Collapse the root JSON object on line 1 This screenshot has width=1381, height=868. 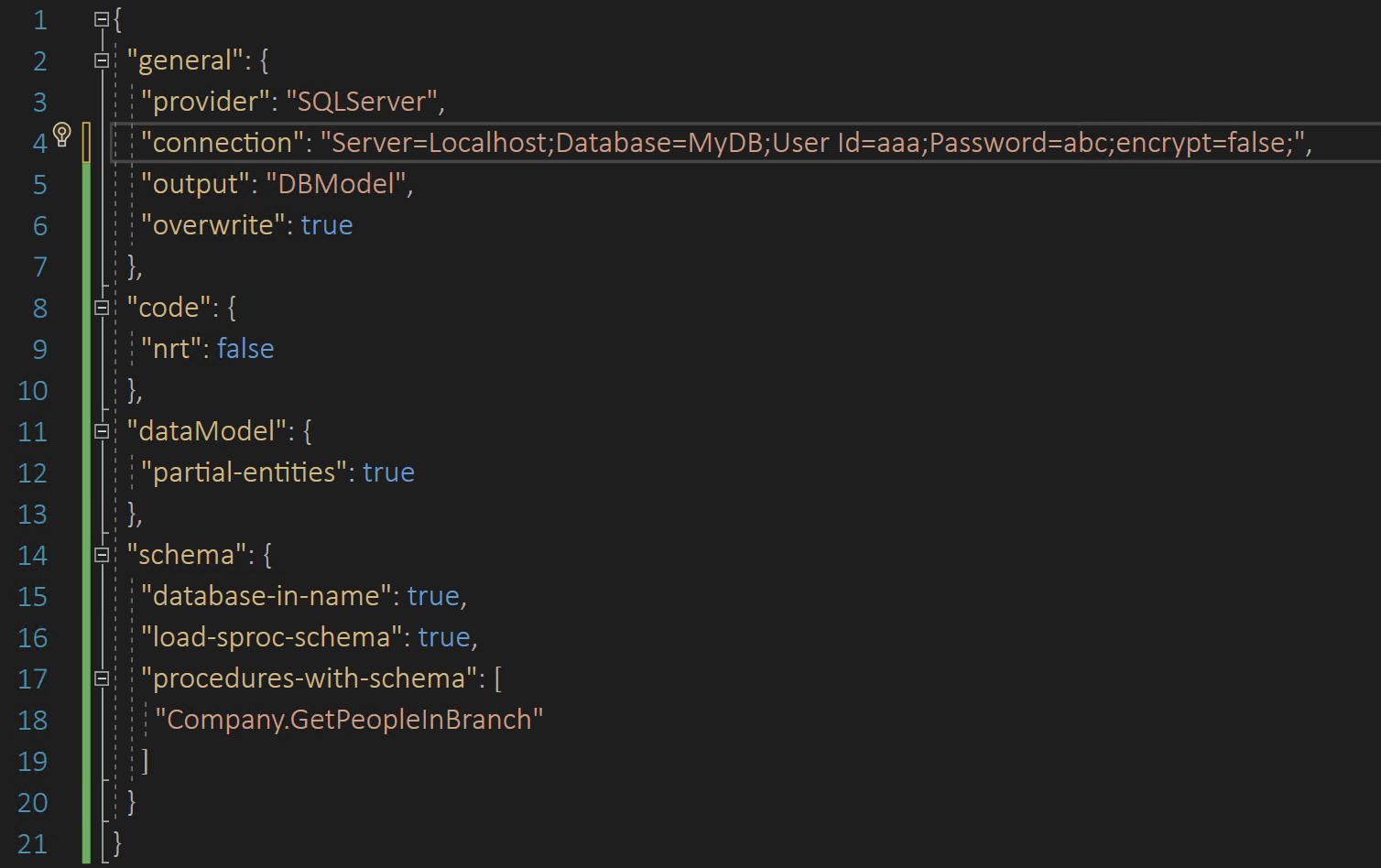coord(101,18)
